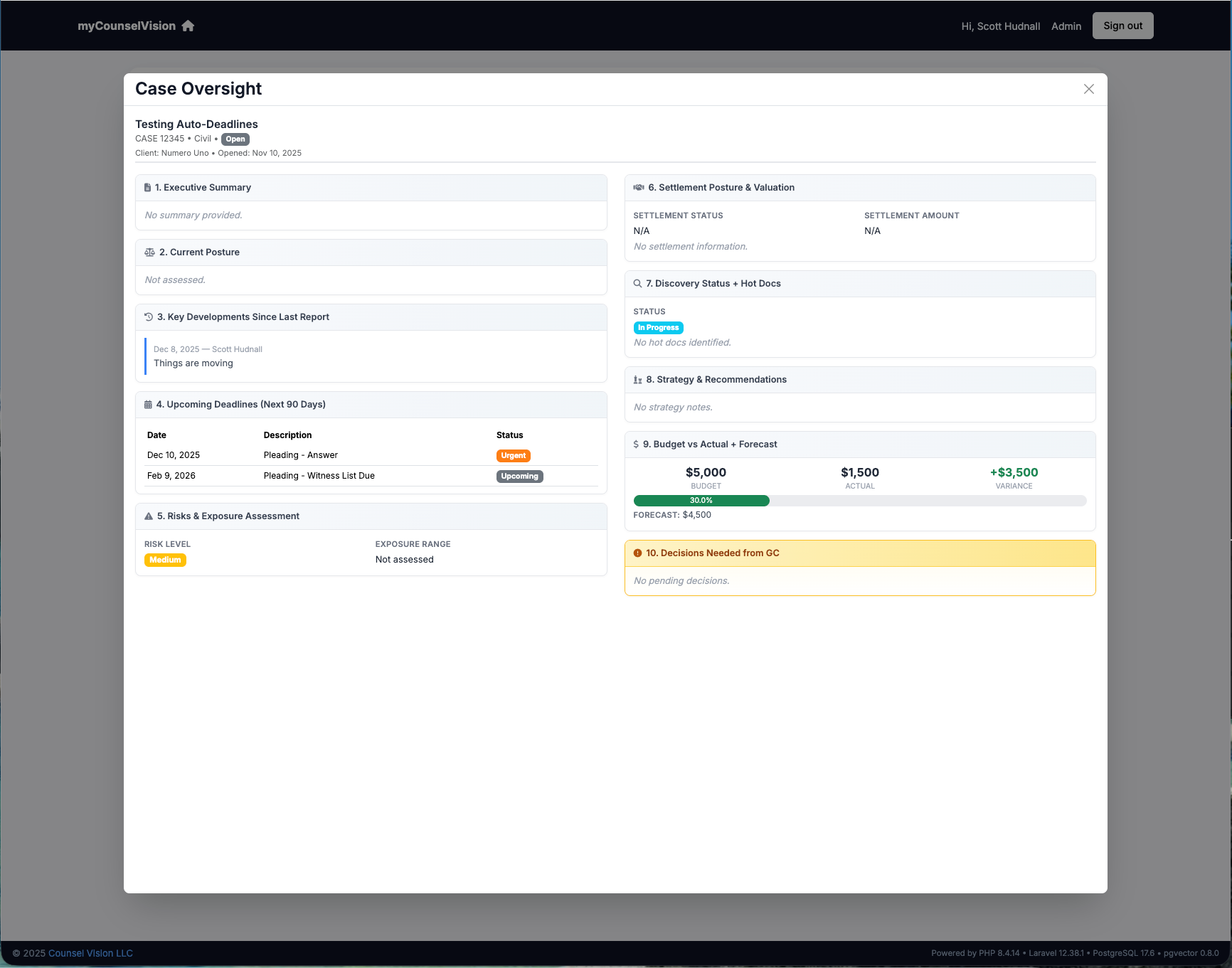Image resolution: width=1232 pixels, height=968 pixels.
Task: Click the warning triangle for Risks & Exposure
Action: tap(149, 516)
